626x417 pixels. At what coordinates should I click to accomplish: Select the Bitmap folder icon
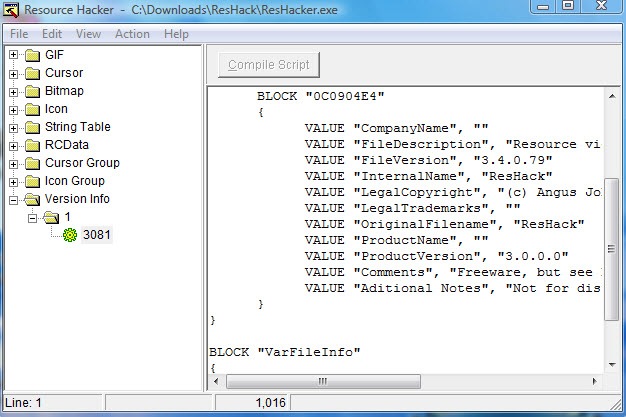(x=32, y=91)
